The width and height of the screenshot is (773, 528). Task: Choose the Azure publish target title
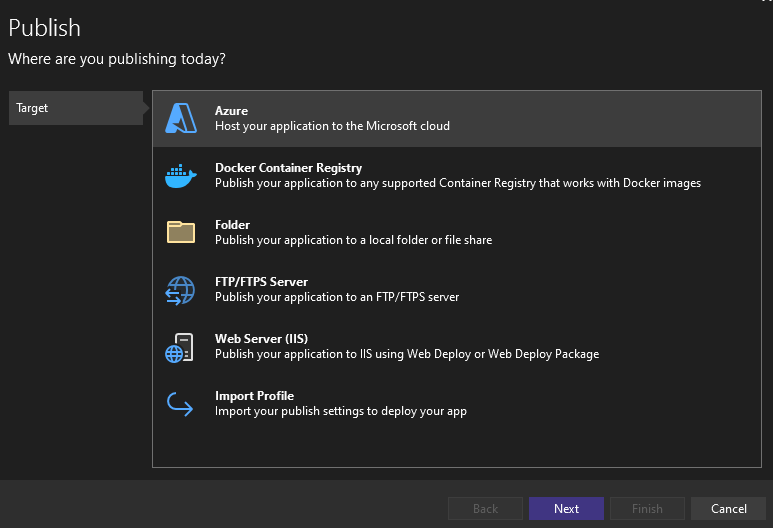(x=231, y=111)
